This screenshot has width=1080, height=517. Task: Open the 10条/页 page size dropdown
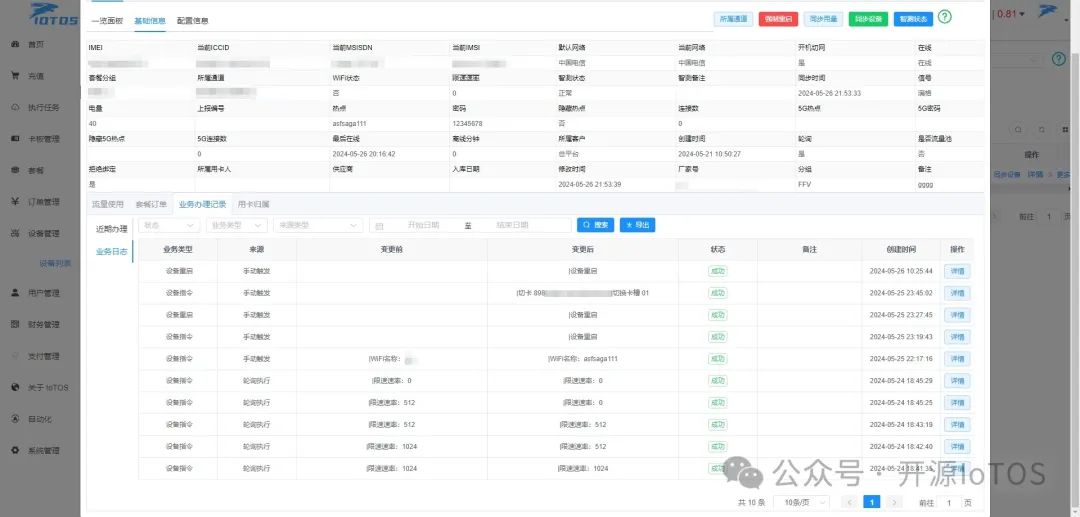click(801, 503)
